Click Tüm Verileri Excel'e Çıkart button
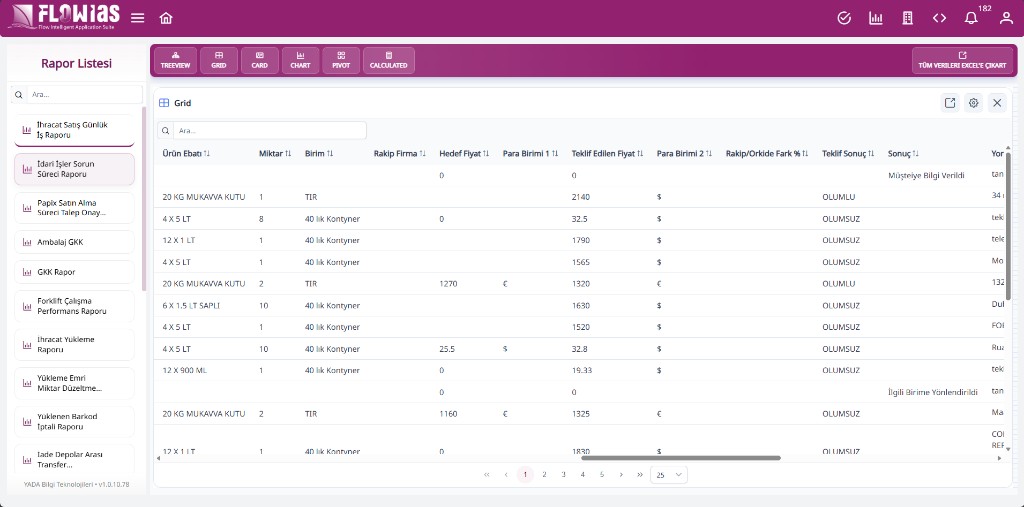The image size is (1024, 507). 963,60
